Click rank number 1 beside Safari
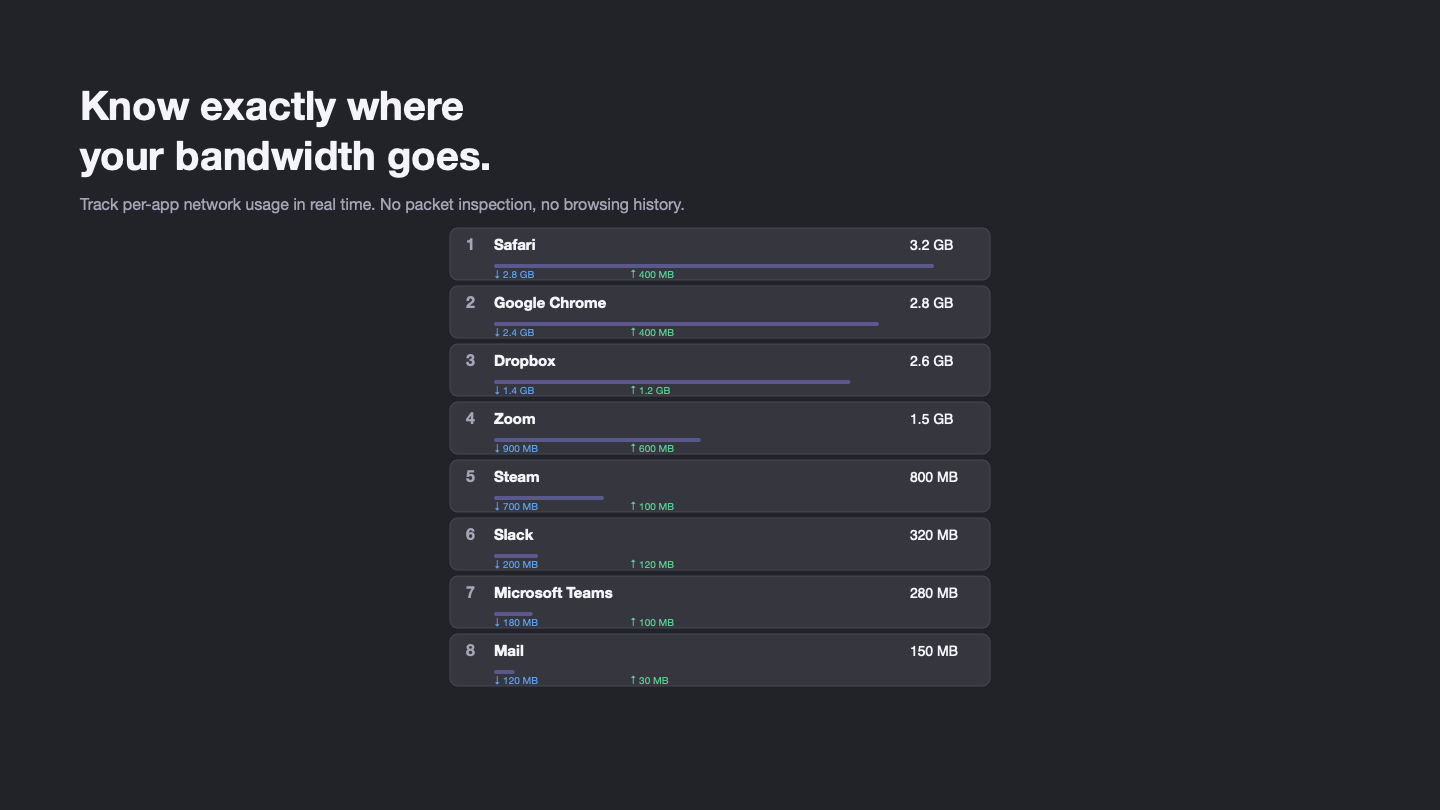The image size is (1440, 810). [x=470, y=245]
